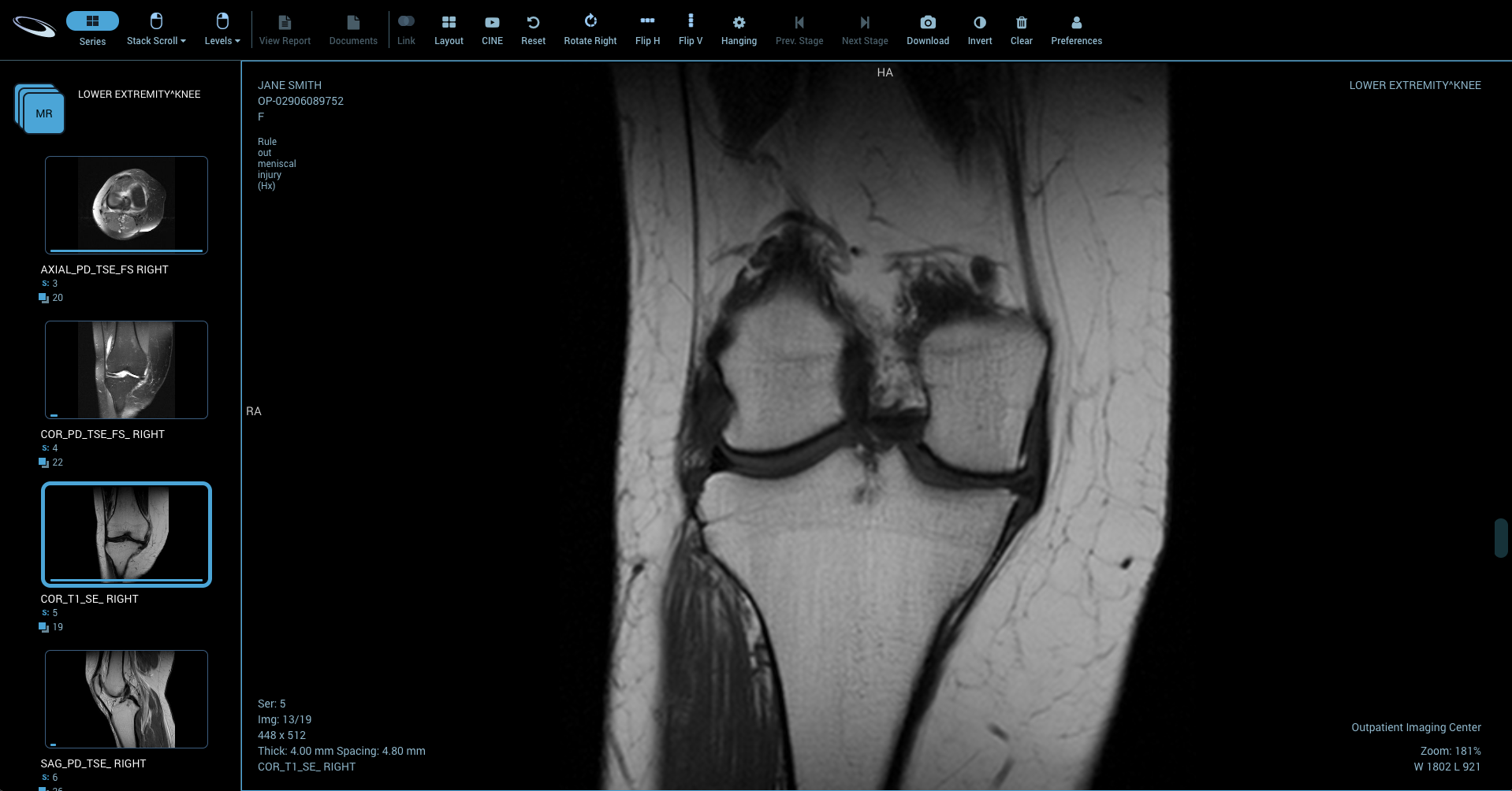Image resolution: width=1512 pixels, height=791 pixels.
Task: Open the Hanging protocol settings
Action: (x=739, y=23)
